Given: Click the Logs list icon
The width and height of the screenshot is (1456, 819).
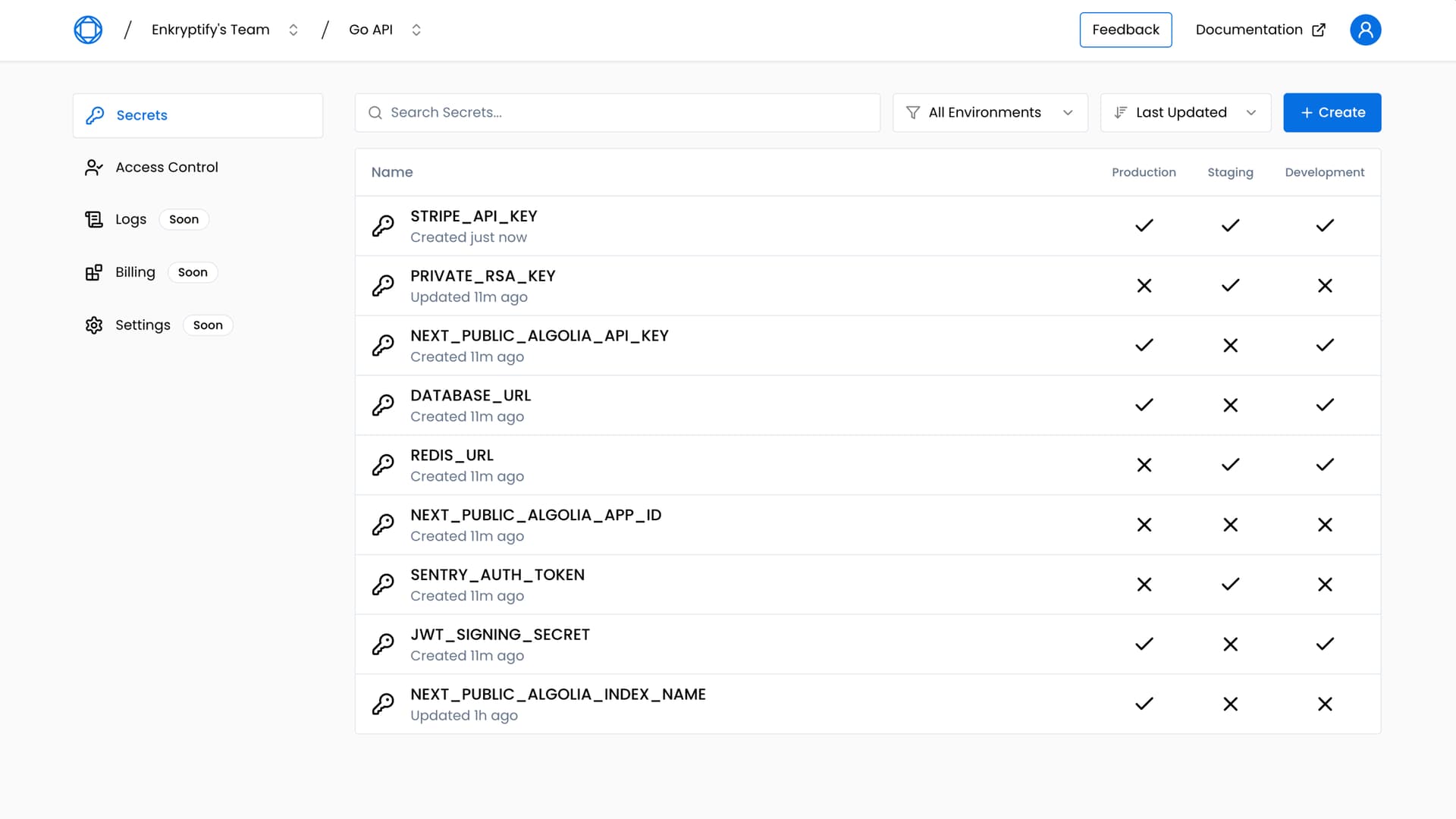Looking at the screenshot, I should click(x=93, y=219).
